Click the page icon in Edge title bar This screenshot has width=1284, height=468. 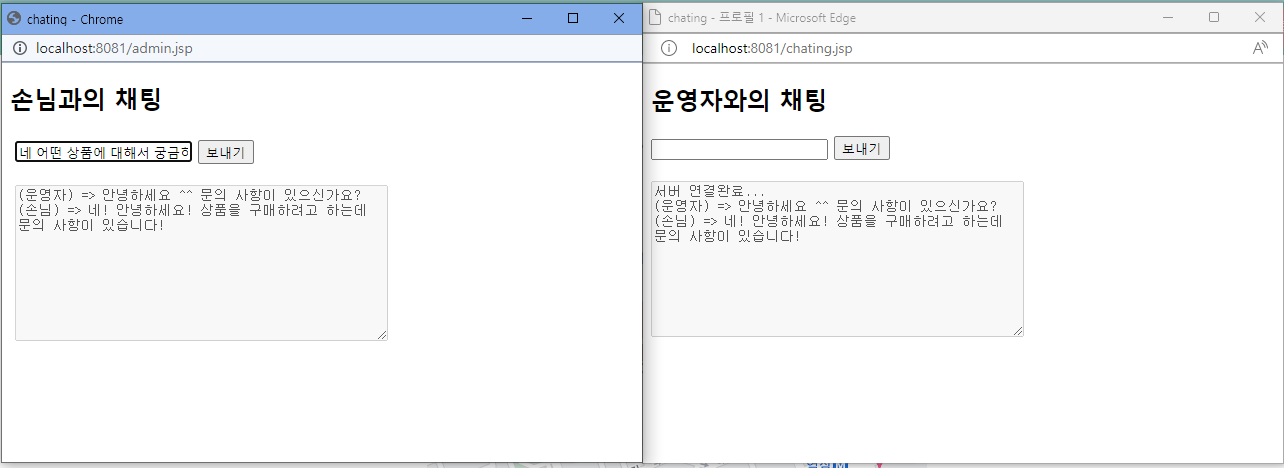[656, 17]
